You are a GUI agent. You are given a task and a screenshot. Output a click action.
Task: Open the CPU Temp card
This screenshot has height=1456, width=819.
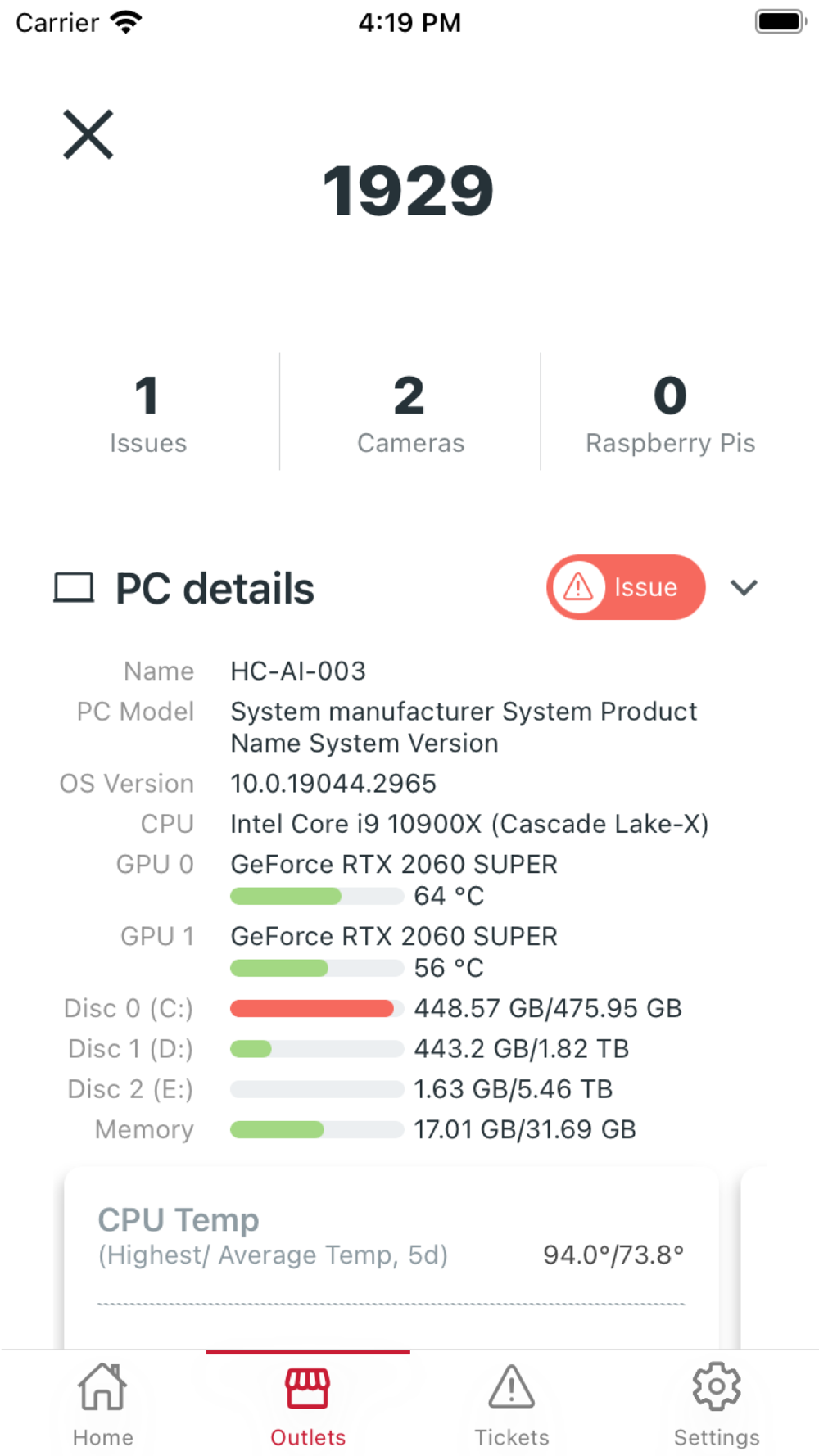point(391,1253)
